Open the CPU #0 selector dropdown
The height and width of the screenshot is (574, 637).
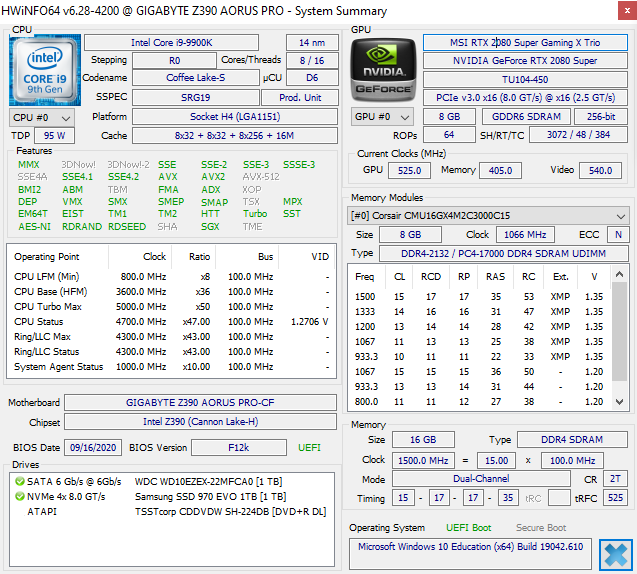tap(41, 118)
